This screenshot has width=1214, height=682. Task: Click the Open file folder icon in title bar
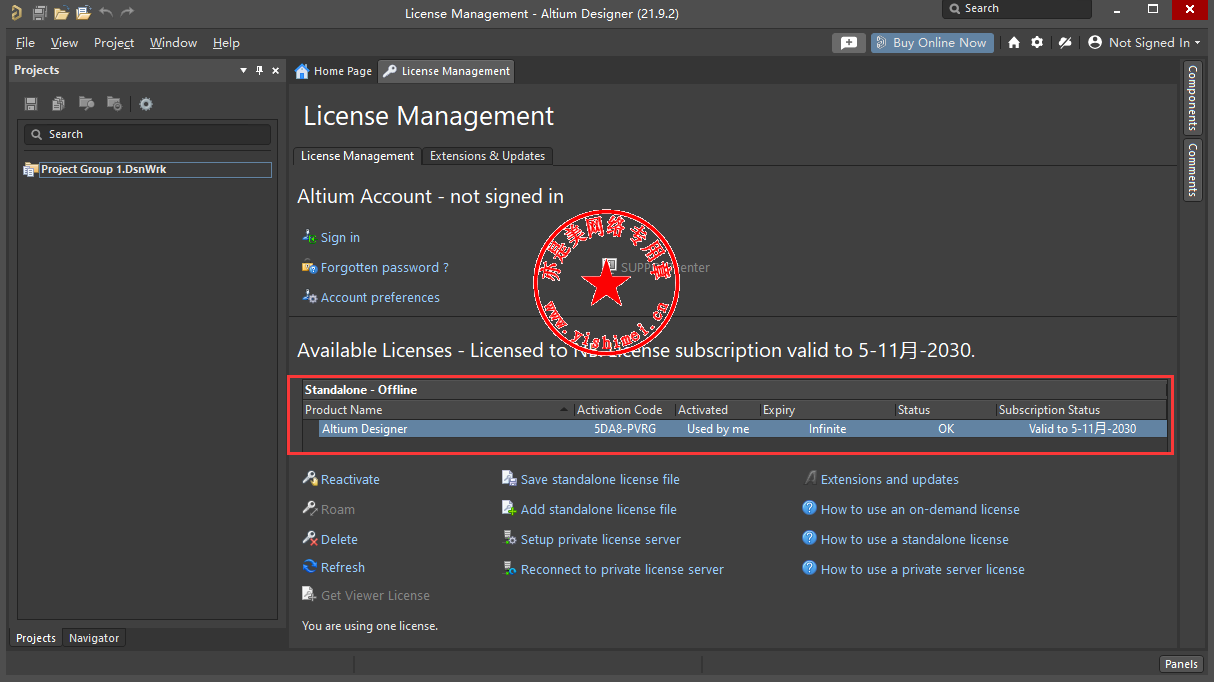(x=61, y=13)
